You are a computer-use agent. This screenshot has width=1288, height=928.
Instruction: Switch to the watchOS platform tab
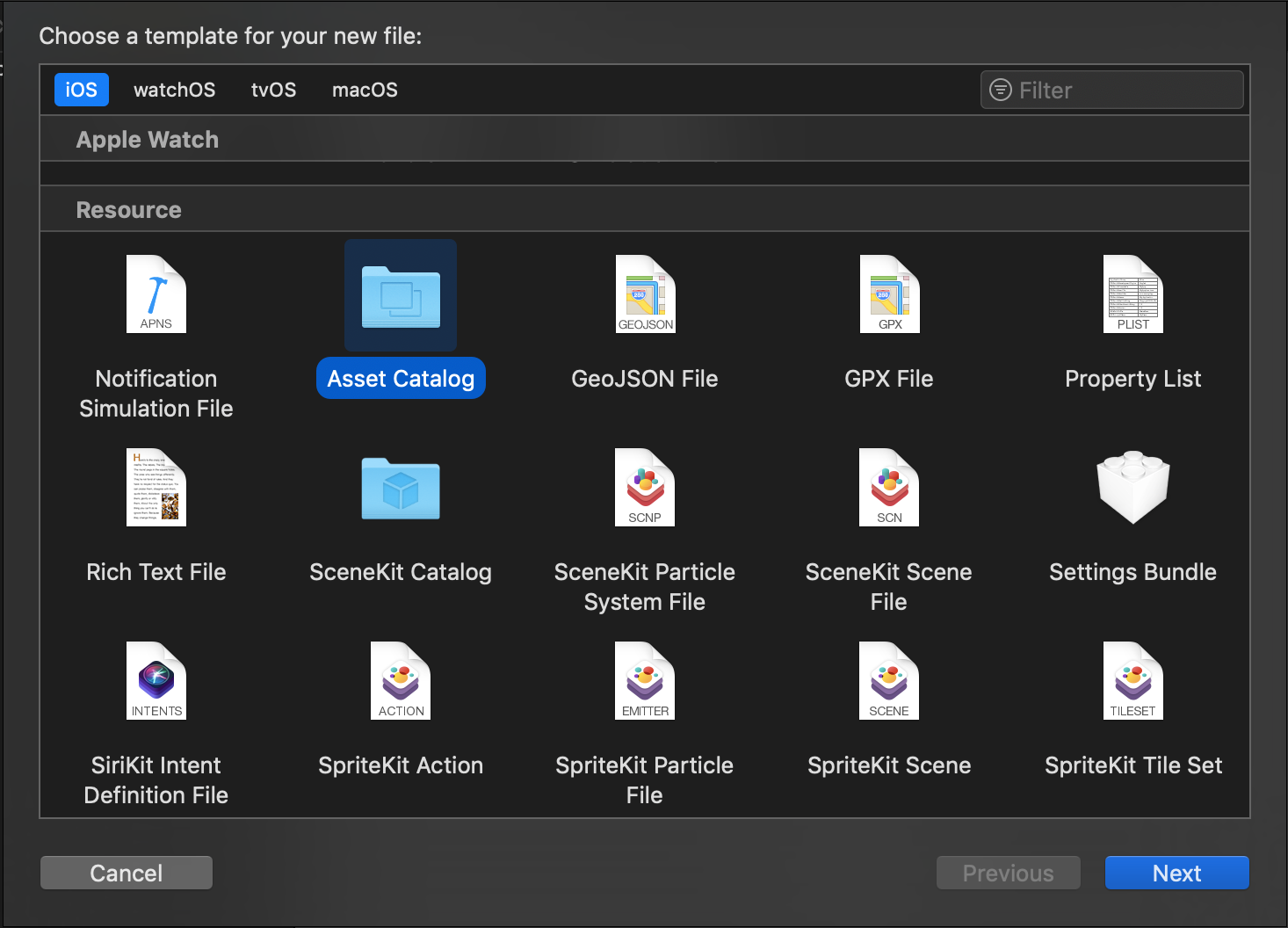click(x=174, y=90)
